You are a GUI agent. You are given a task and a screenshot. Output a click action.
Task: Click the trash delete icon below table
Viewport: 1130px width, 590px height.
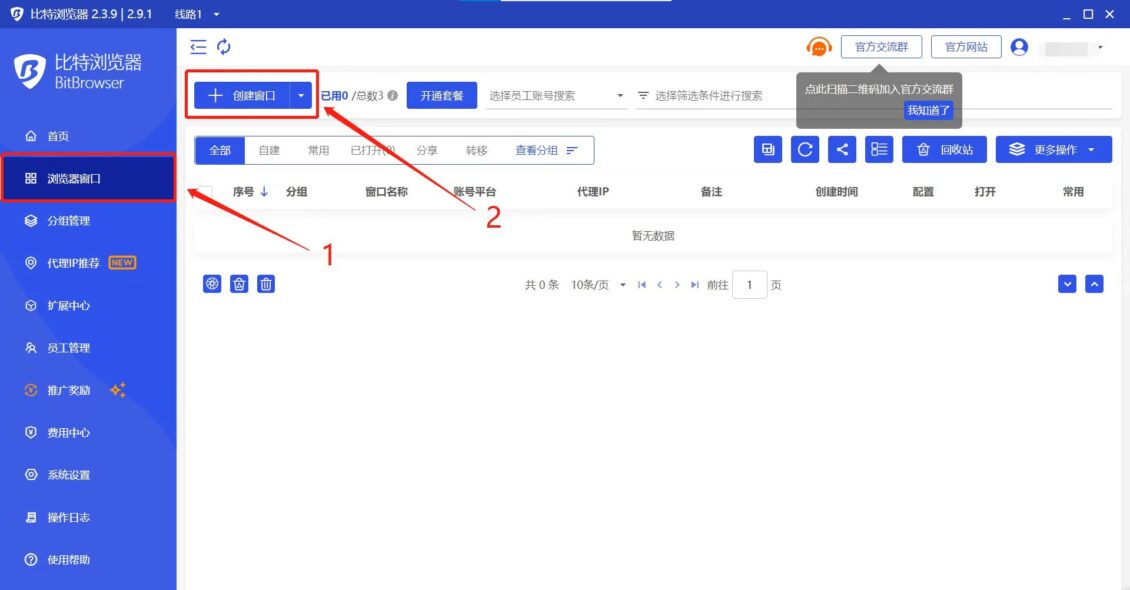(266, 284)
